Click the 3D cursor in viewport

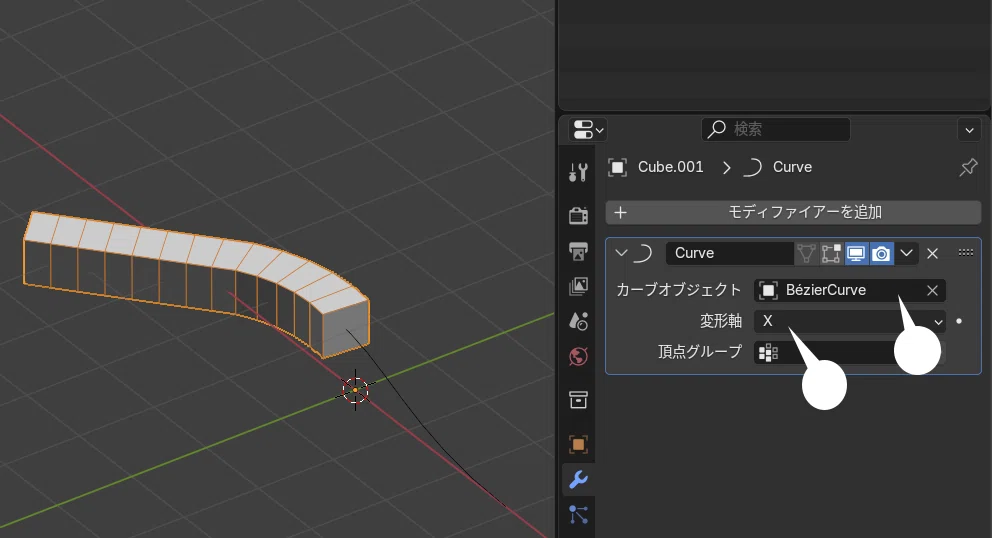pos(355,390)
